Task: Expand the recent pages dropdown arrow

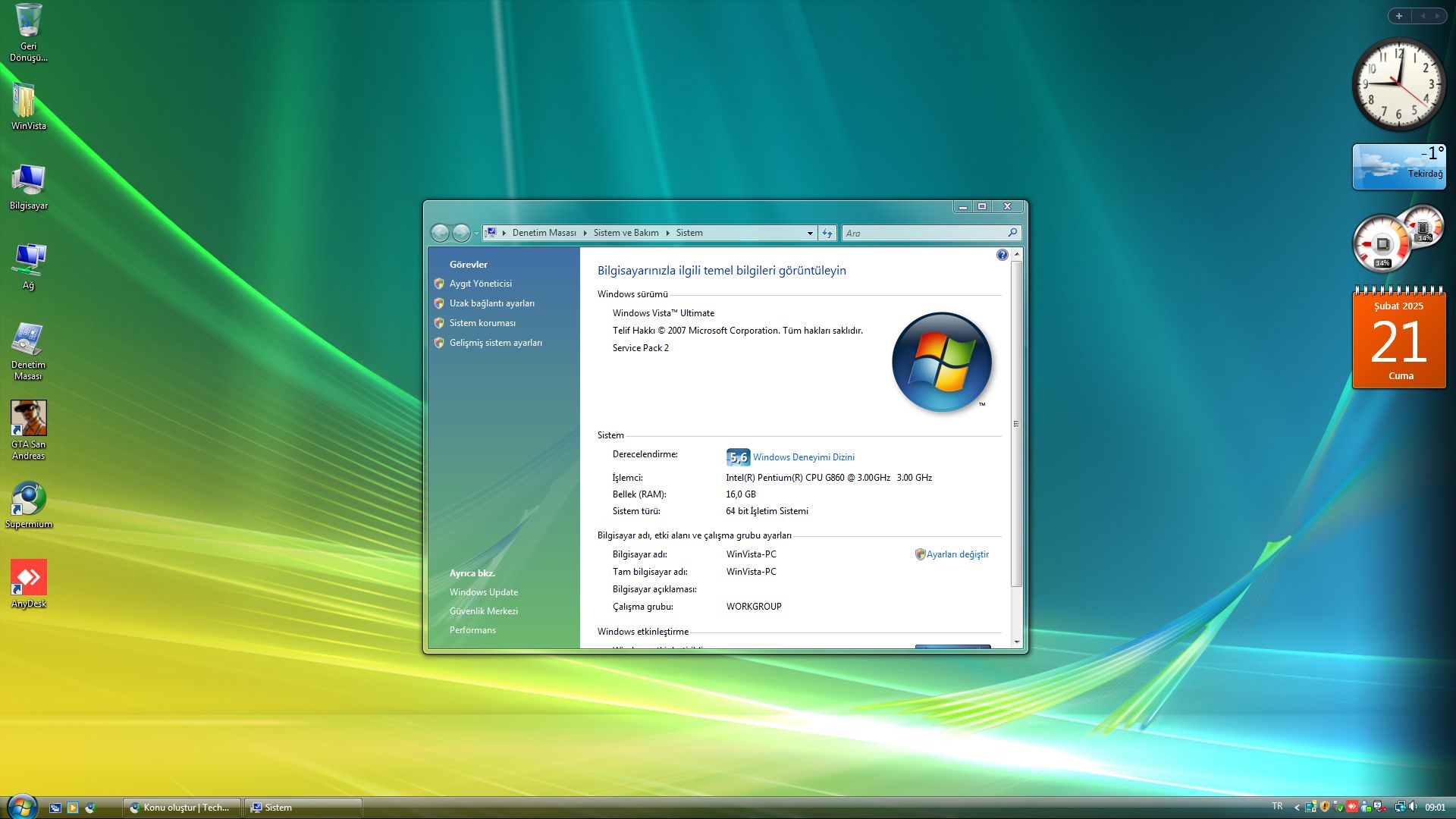Action: [476, 234]
